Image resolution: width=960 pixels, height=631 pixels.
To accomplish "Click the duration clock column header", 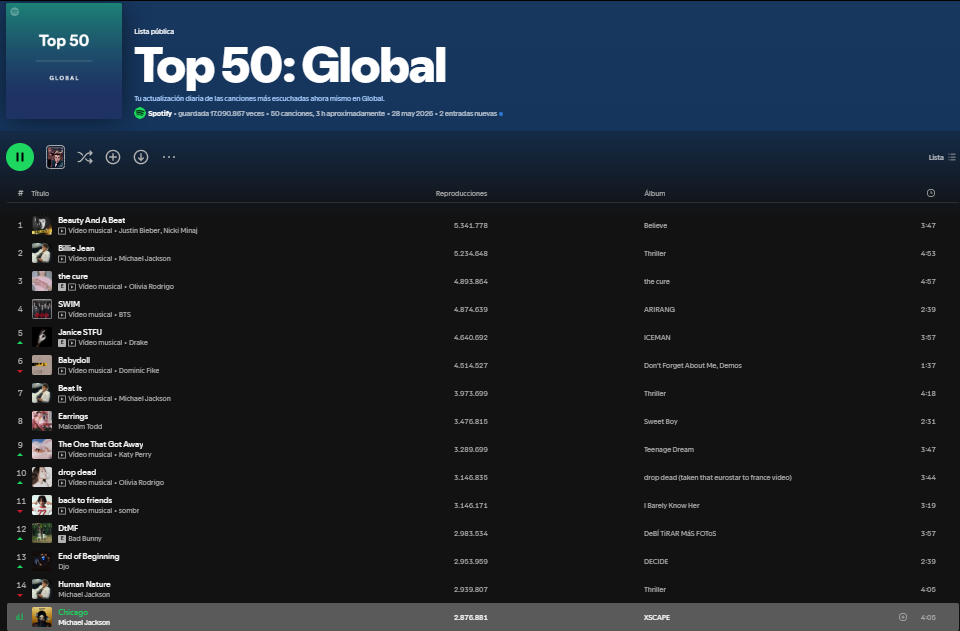I will [x=931, y=193].
